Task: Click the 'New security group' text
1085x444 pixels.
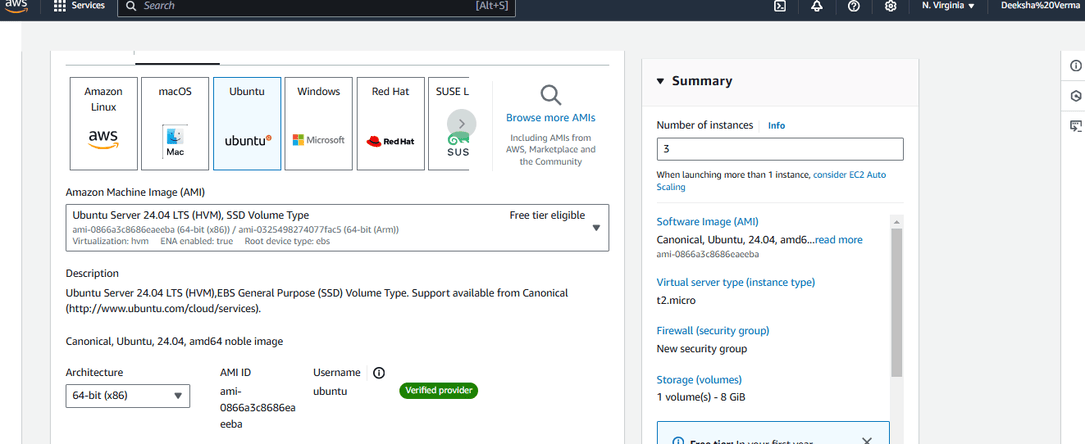Action: tap(702, 349)
